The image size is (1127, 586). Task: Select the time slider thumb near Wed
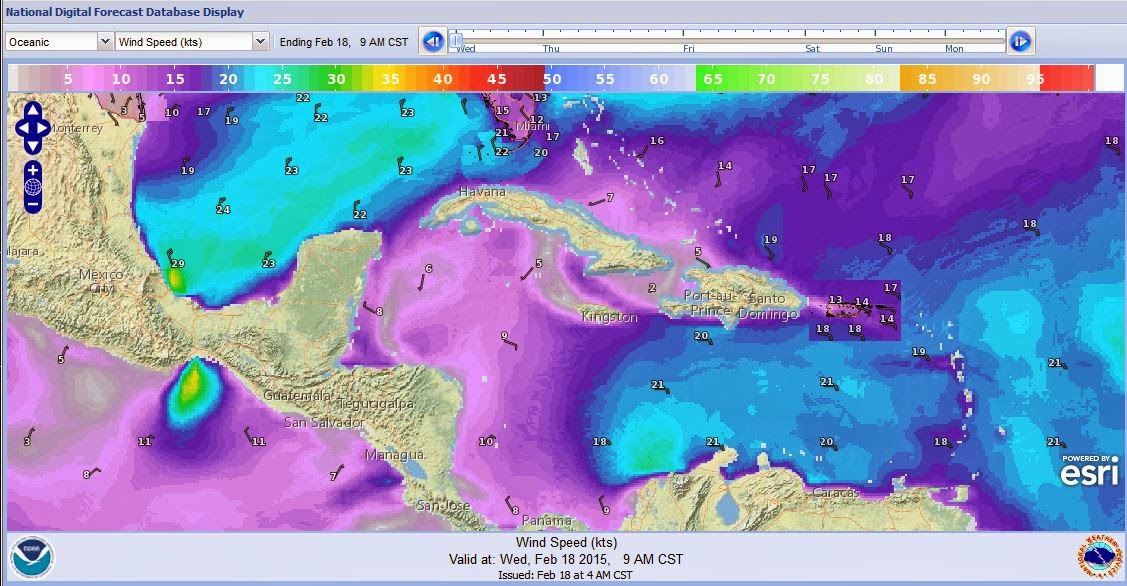point(456,38)
